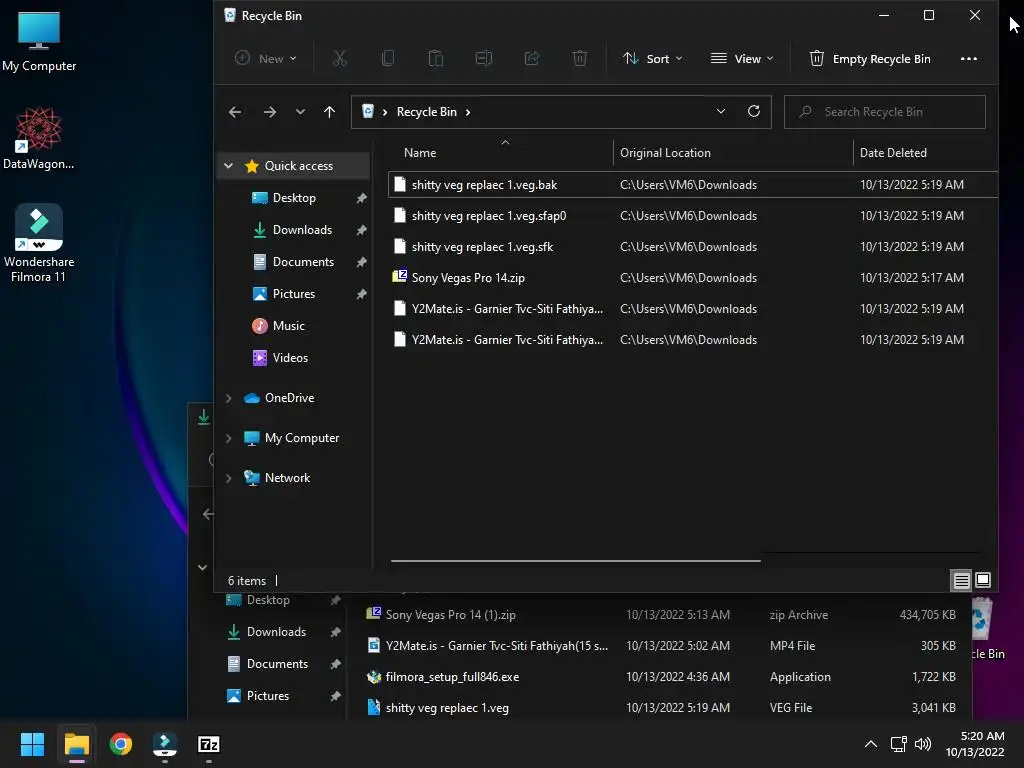The width and height of the screenshot is (1024, 768).
Task: Click the Rename icon in toolbar
Action: click(484, 59)
